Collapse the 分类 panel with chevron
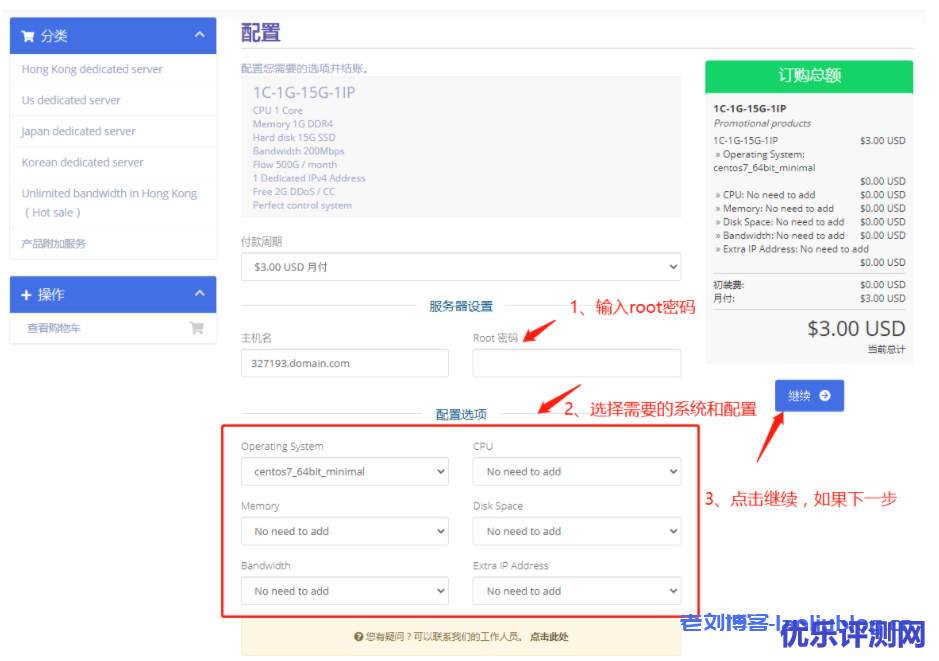 (200, 35)
